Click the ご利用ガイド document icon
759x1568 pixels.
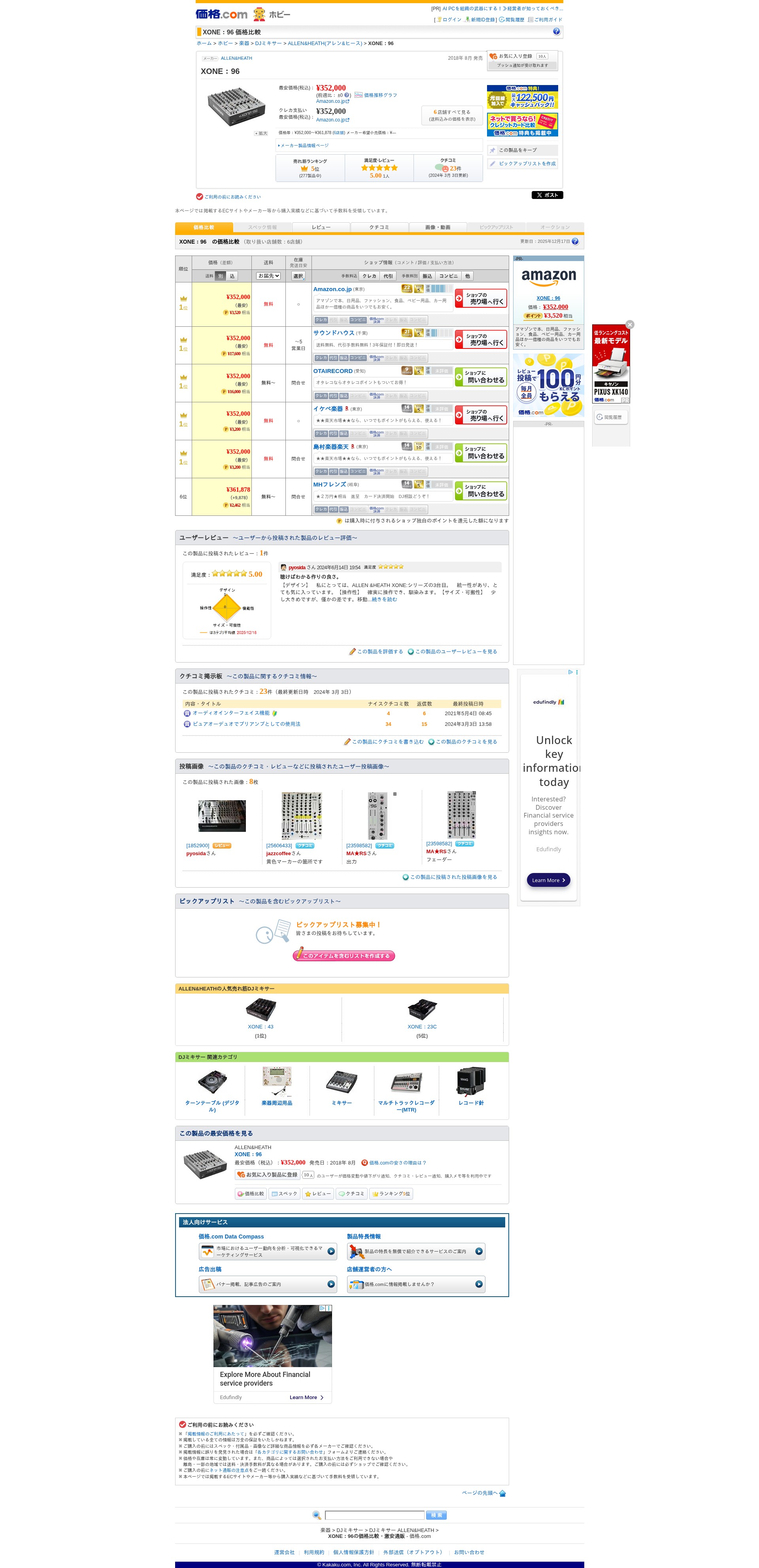tap(531, 19)
